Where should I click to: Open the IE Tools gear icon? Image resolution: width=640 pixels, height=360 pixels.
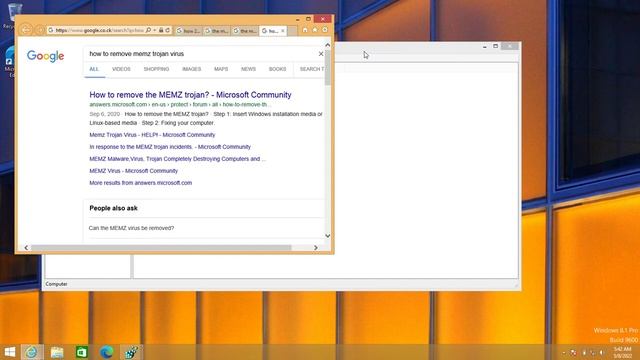coord(325,30)
